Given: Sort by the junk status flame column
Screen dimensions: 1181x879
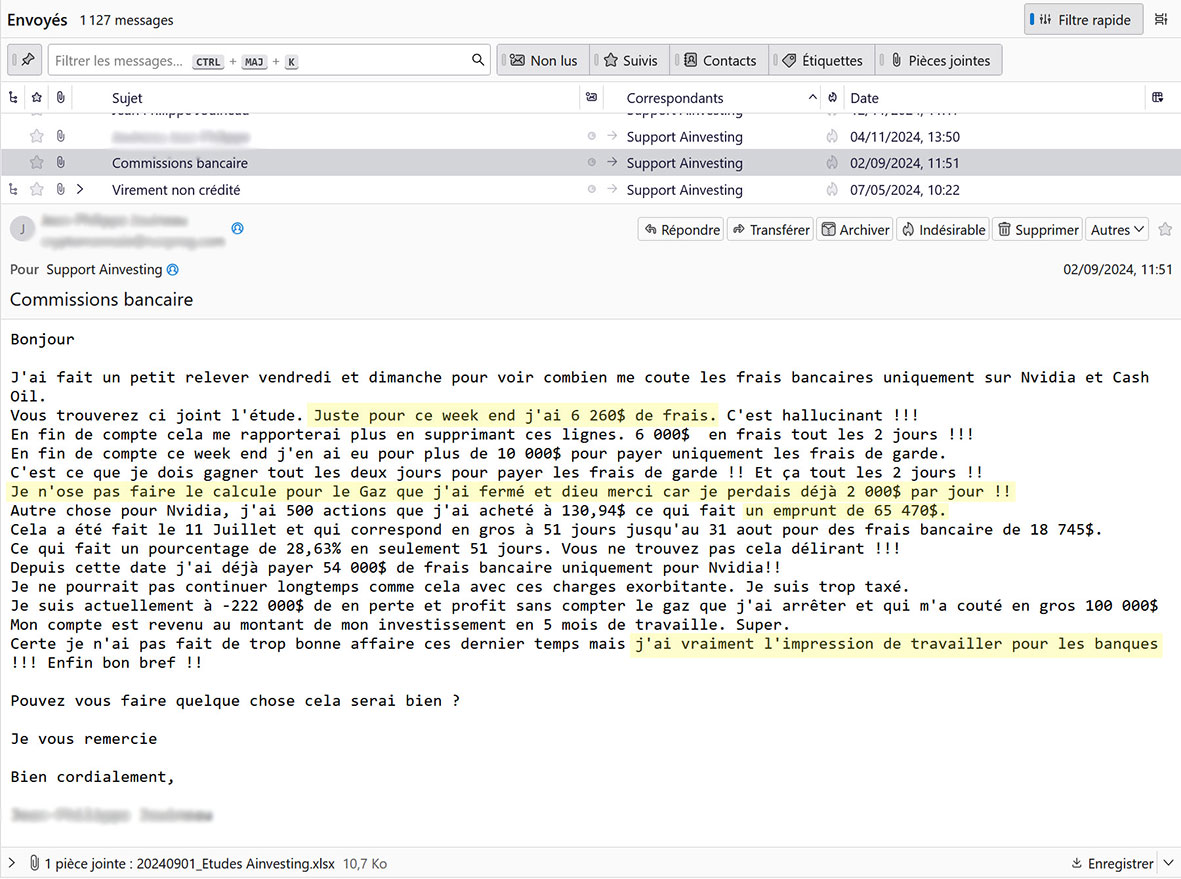Looking at the screenshot, I should pyautogui.click(x=832, y=98).
